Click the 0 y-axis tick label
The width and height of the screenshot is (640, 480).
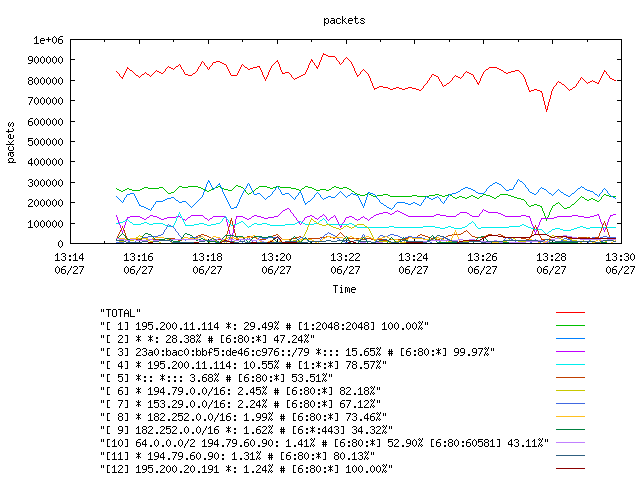tap(60, 244)
